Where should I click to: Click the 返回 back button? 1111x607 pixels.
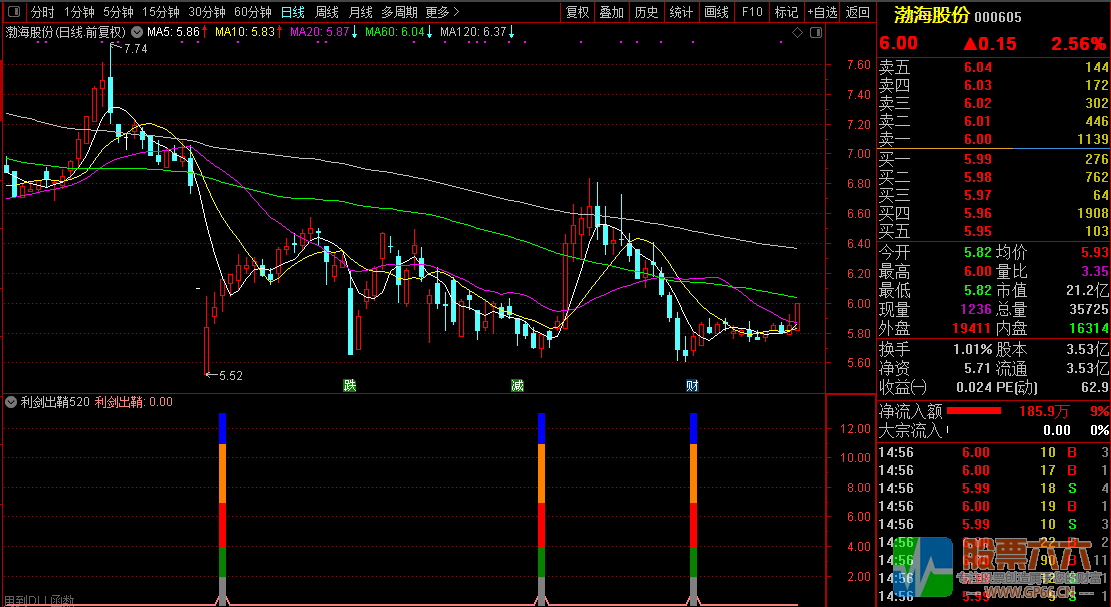pos(858,13)
